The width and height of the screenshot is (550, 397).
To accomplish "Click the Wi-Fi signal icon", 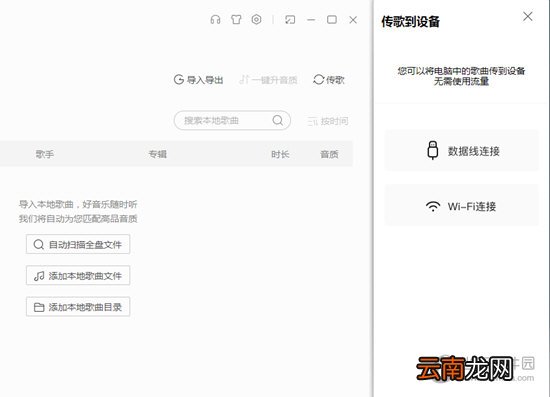I will tap(433, 206).
